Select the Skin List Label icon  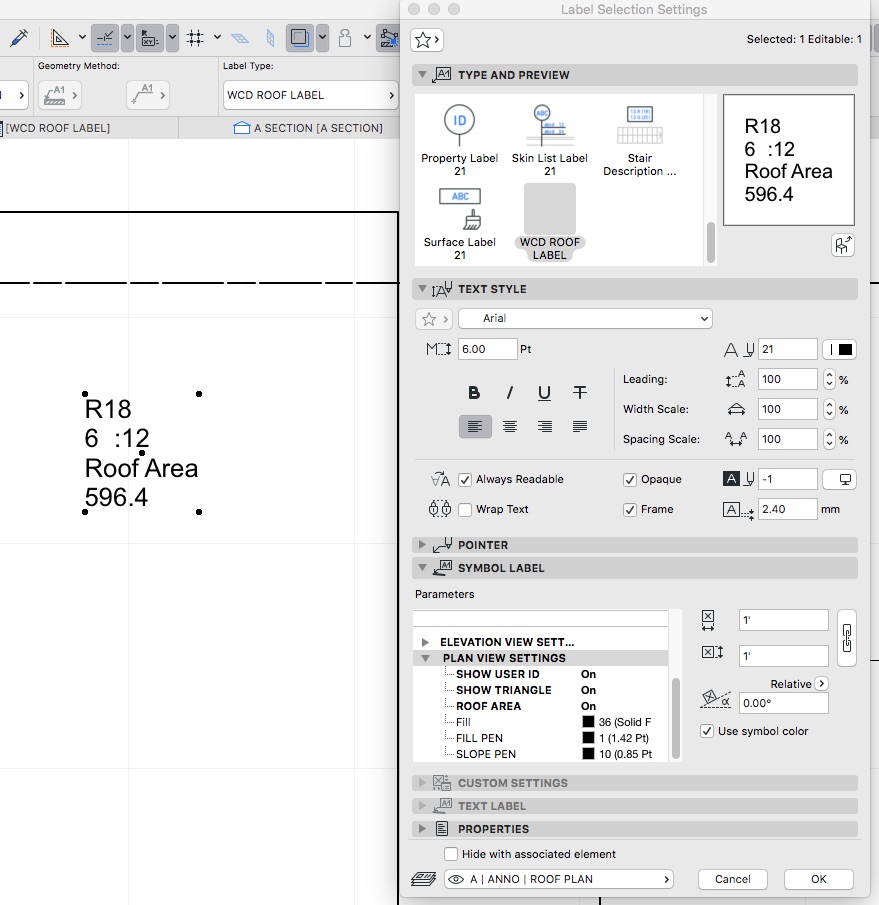pos(549,125)
